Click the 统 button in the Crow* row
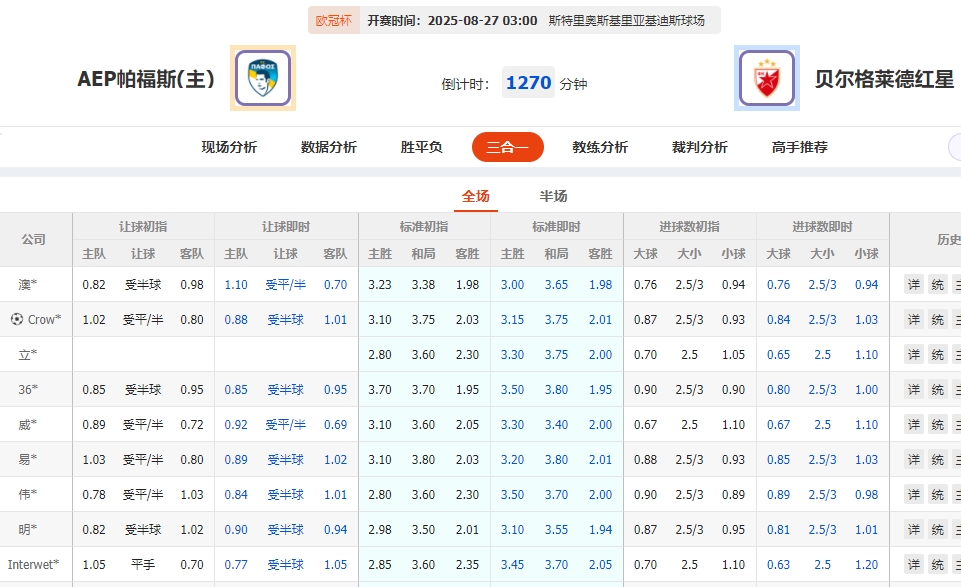Screen dimensions: 961x587 (x=939, y=319)
